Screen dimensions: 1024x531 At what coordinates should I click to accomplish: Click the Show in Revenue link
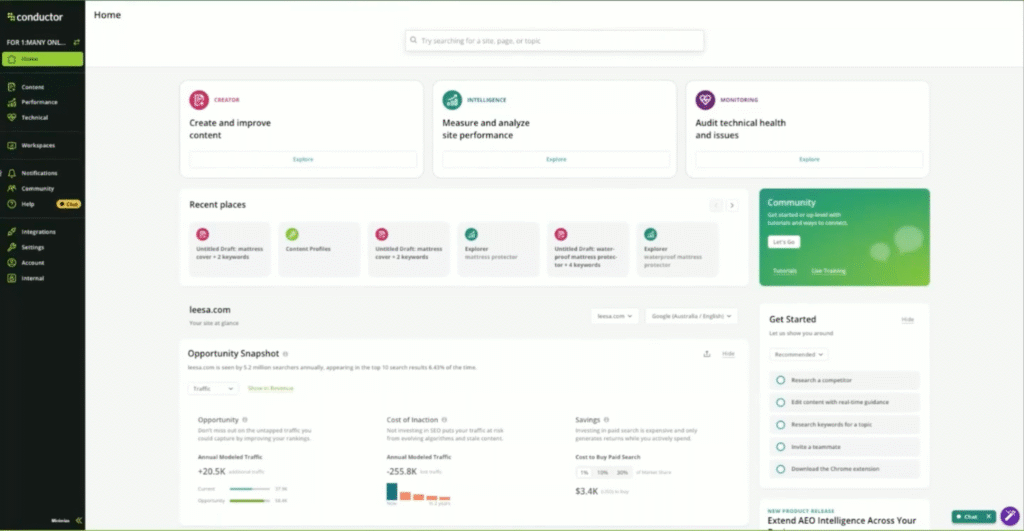click(270, 388)
